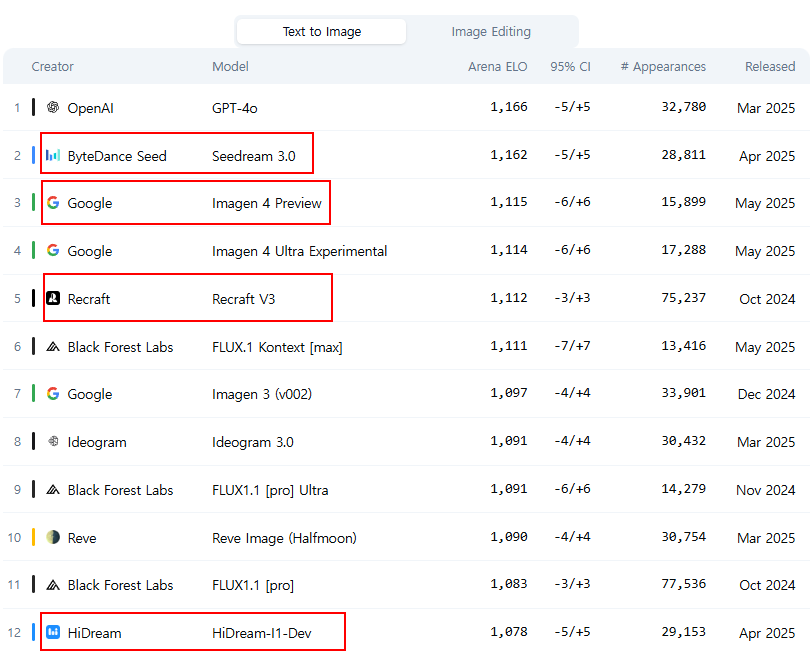Click the Ideogram logo icon
Screen dimensions: 812x655
[x=53, y=441]
